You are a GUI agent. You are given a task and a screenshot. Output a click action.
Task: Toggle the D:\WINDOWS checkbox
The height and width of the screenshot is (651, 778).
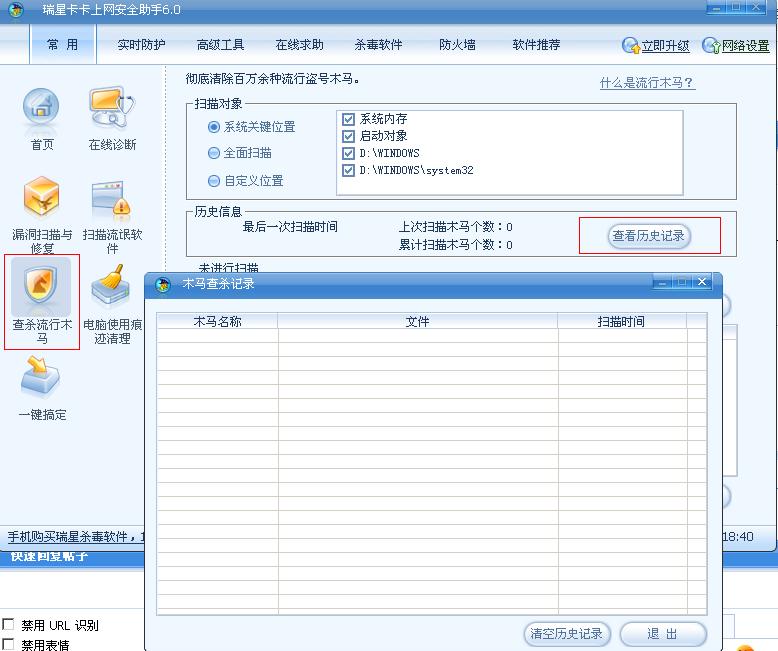click(x=348, y=153)
